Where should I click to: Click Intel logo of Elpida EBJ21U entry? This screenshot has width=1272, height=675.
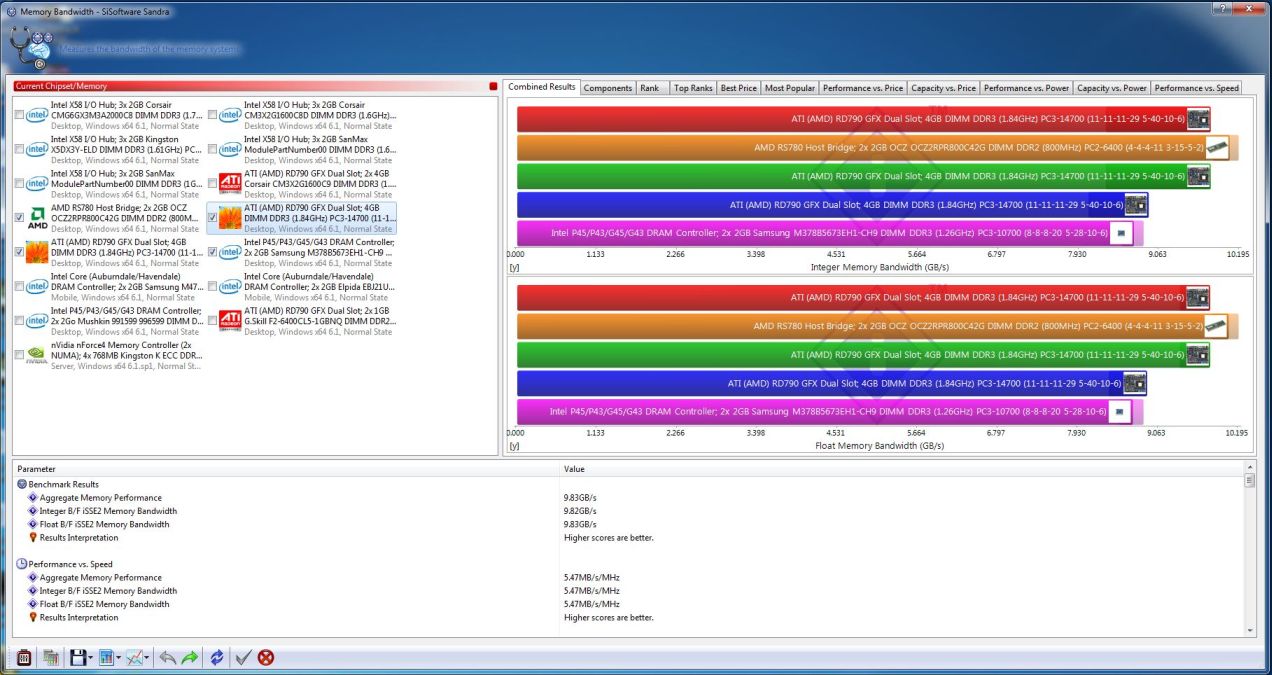(x=230, y=286)
